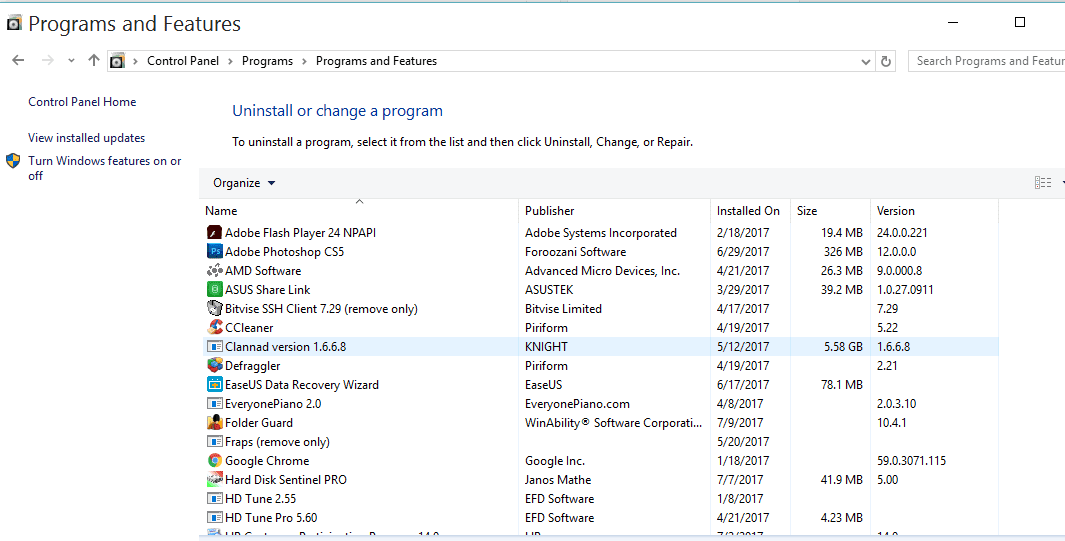Click the Google Chrome icon
This screenshot has width=1065, height=541.
215,460
